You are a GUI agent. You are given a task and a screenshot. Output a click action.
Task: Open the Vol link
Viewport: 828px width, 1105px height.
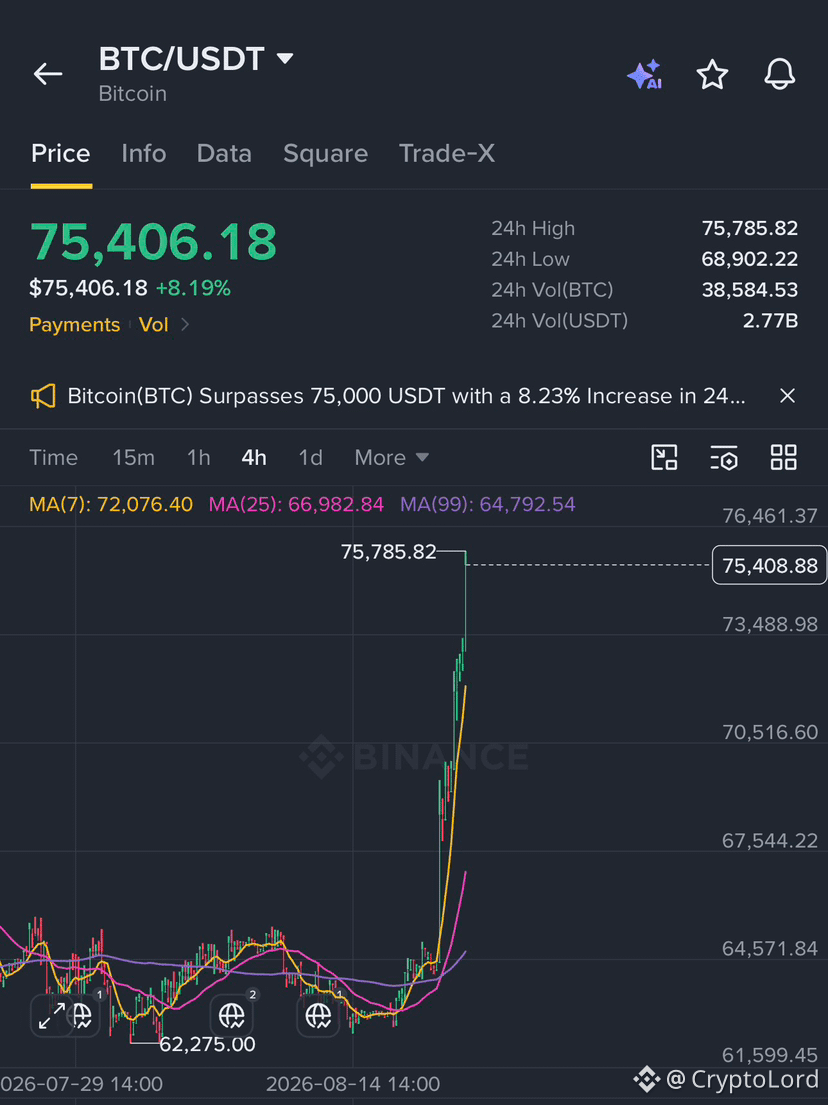pyautogui.click(x=154, y=325)
